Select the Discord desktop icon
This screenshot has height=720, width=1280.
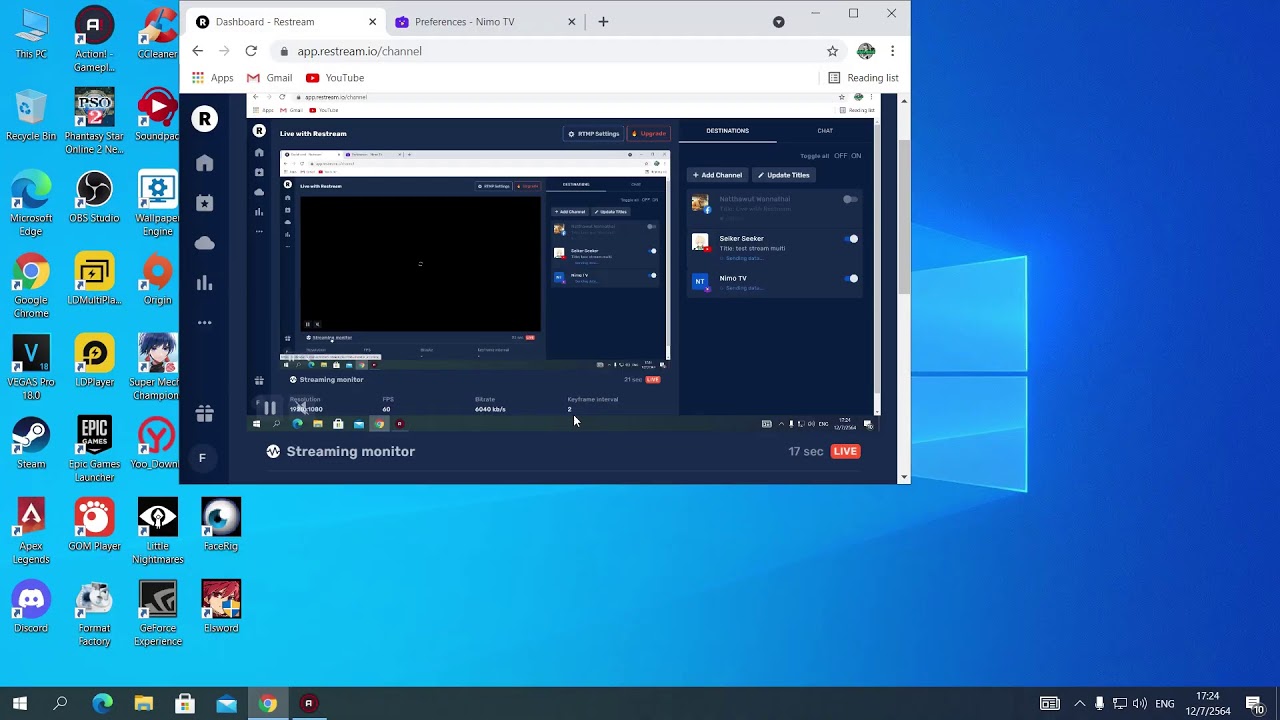coord(31,608)
